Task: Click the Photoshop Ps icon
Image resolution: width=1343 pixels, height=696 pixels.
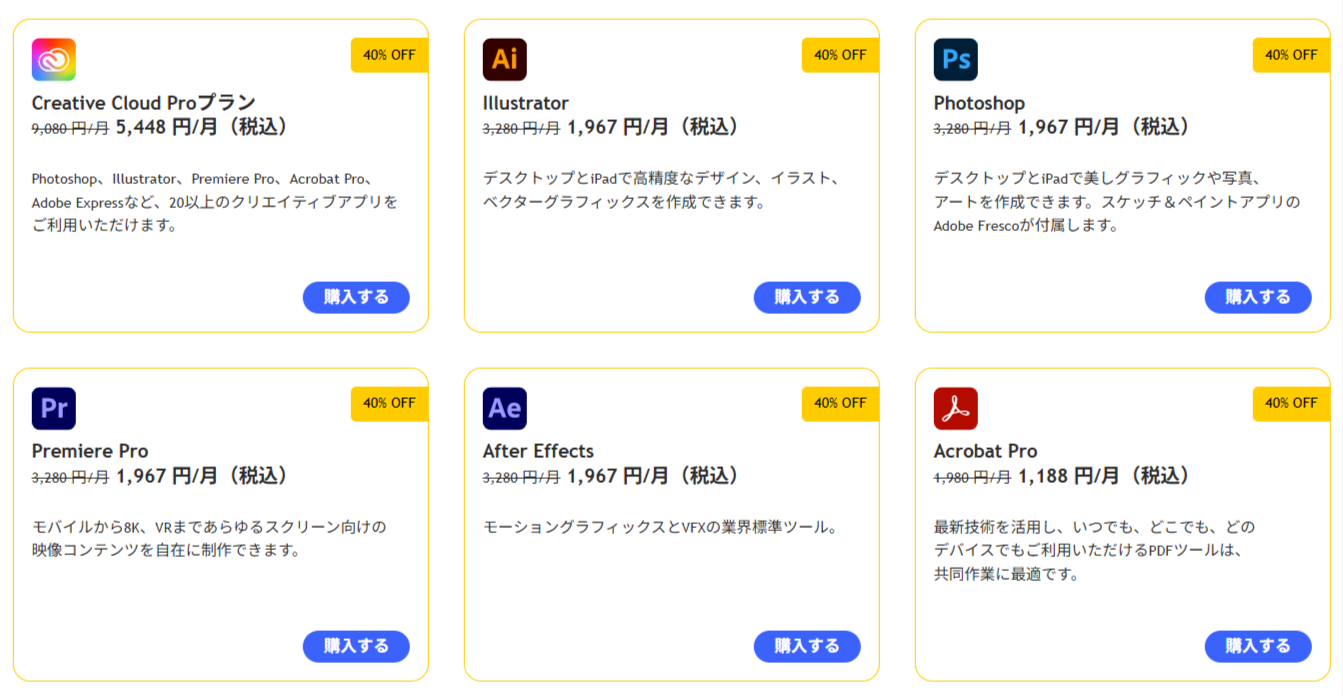Action: (956, 59)
